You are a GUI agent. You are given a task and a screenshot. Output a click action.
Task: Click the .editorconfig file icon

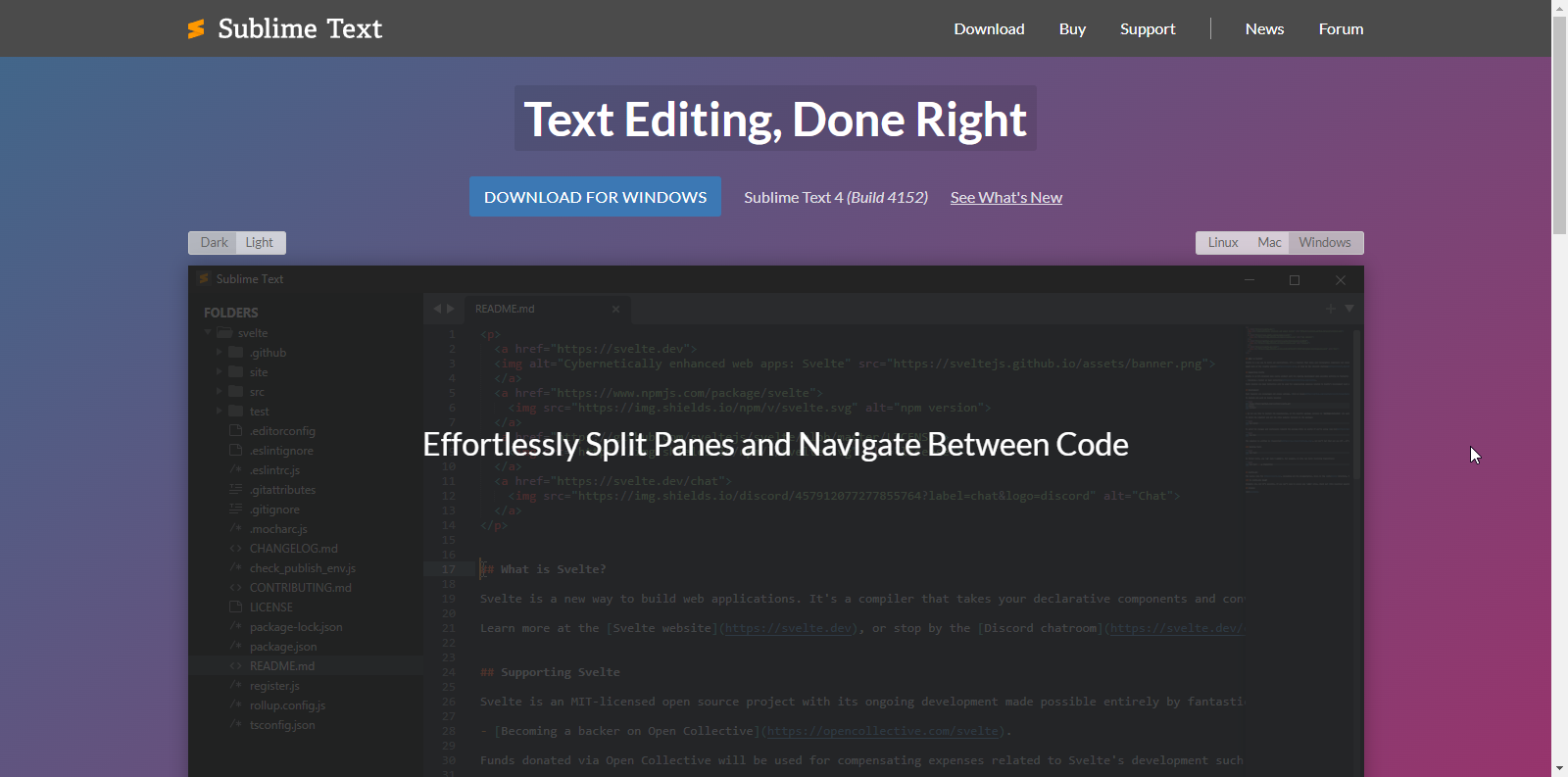(235, 430)
